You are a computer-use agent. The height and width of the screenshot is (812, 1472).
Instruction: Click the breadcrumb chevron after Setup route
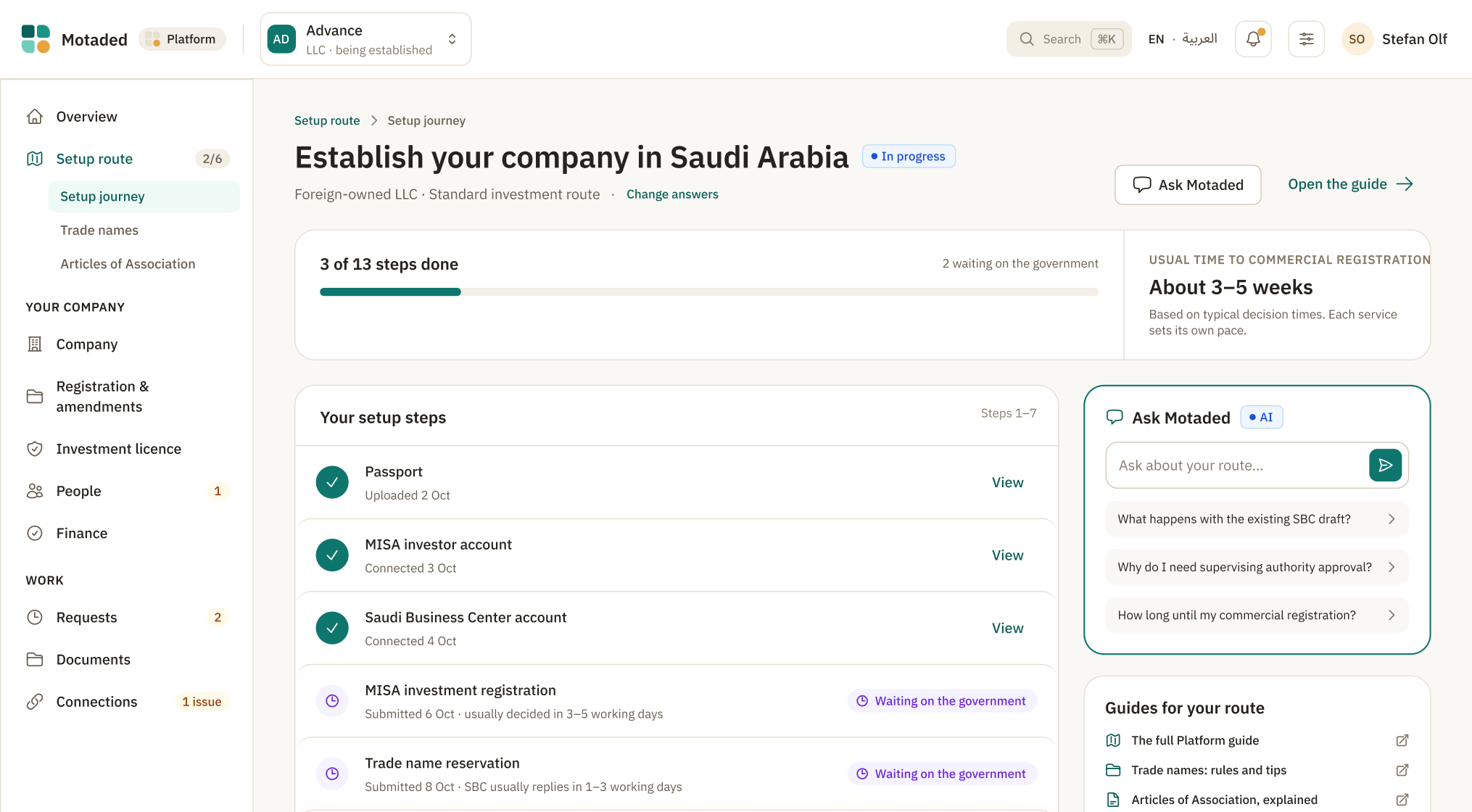click(374, 120)
